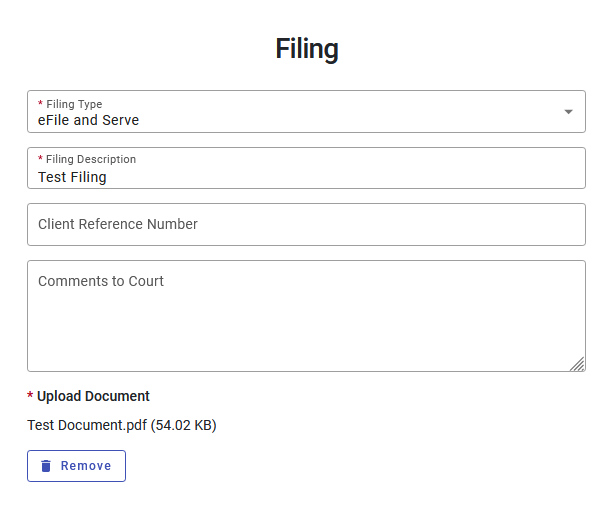Click the 'Test Filing' text in description
612x506 pixels.
pyautogui.click(x=72, y=177)
